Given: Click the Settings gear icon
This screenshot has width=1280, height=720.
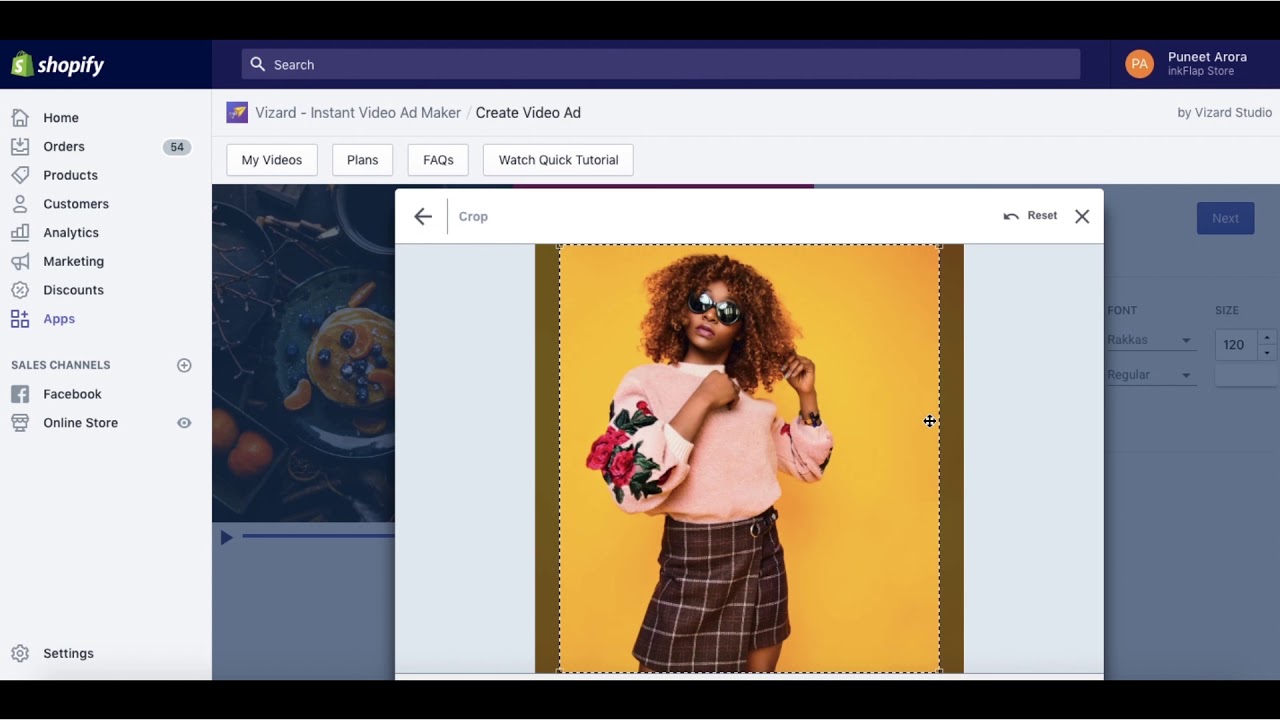Looking at the screenshot, I should [x=20, y=653].
